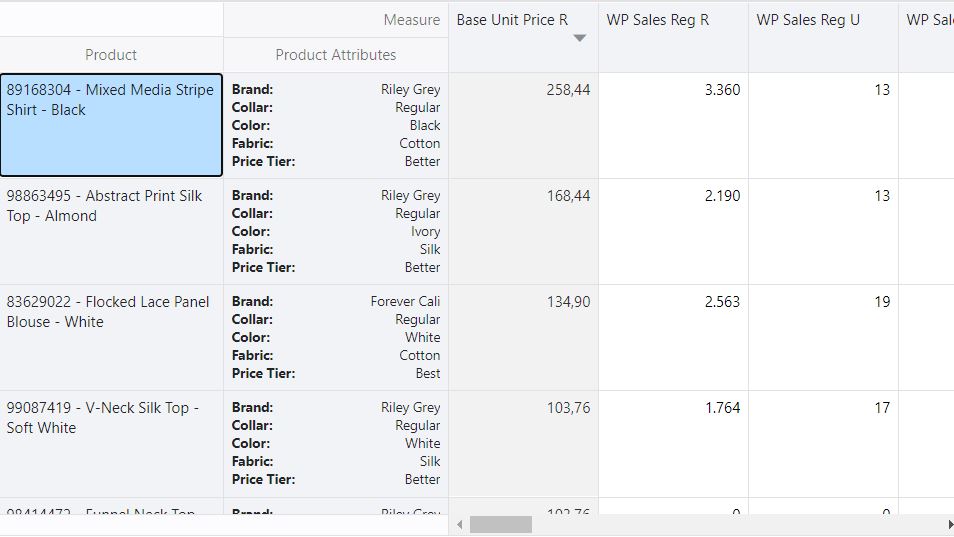
Task: Click the Product column header
Action: tap(111, 55)
